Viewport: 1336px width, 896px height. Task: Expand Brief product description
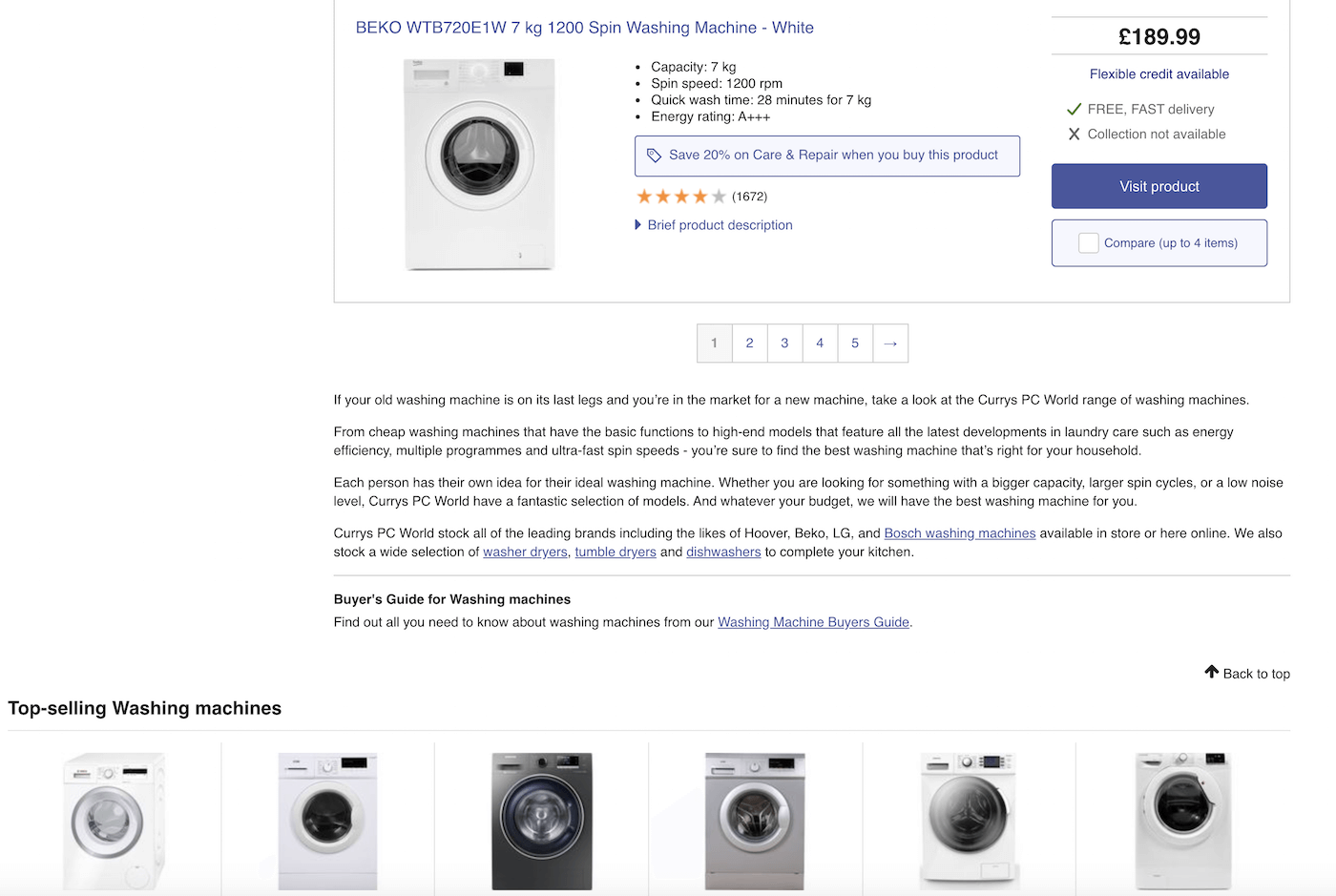point(720,225)
